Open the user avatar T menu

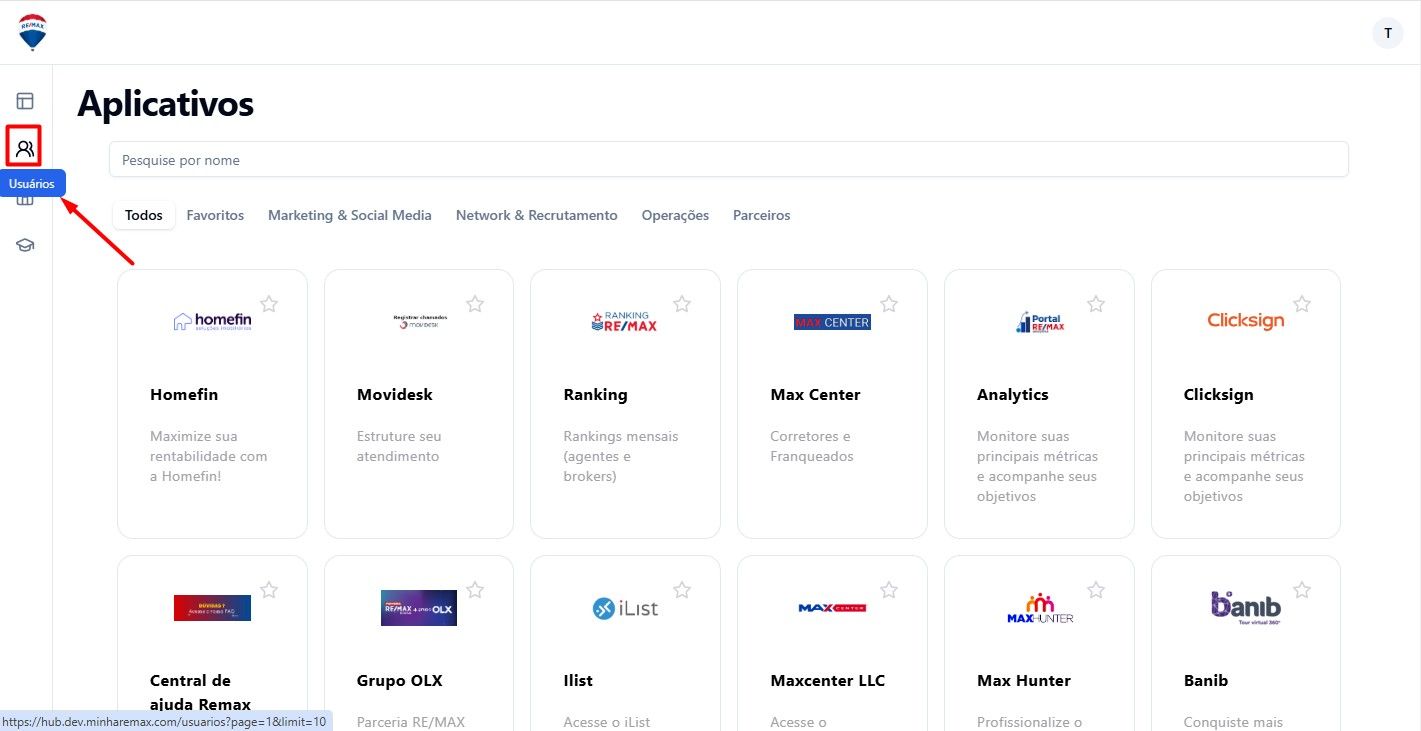tap(1388, 33)
